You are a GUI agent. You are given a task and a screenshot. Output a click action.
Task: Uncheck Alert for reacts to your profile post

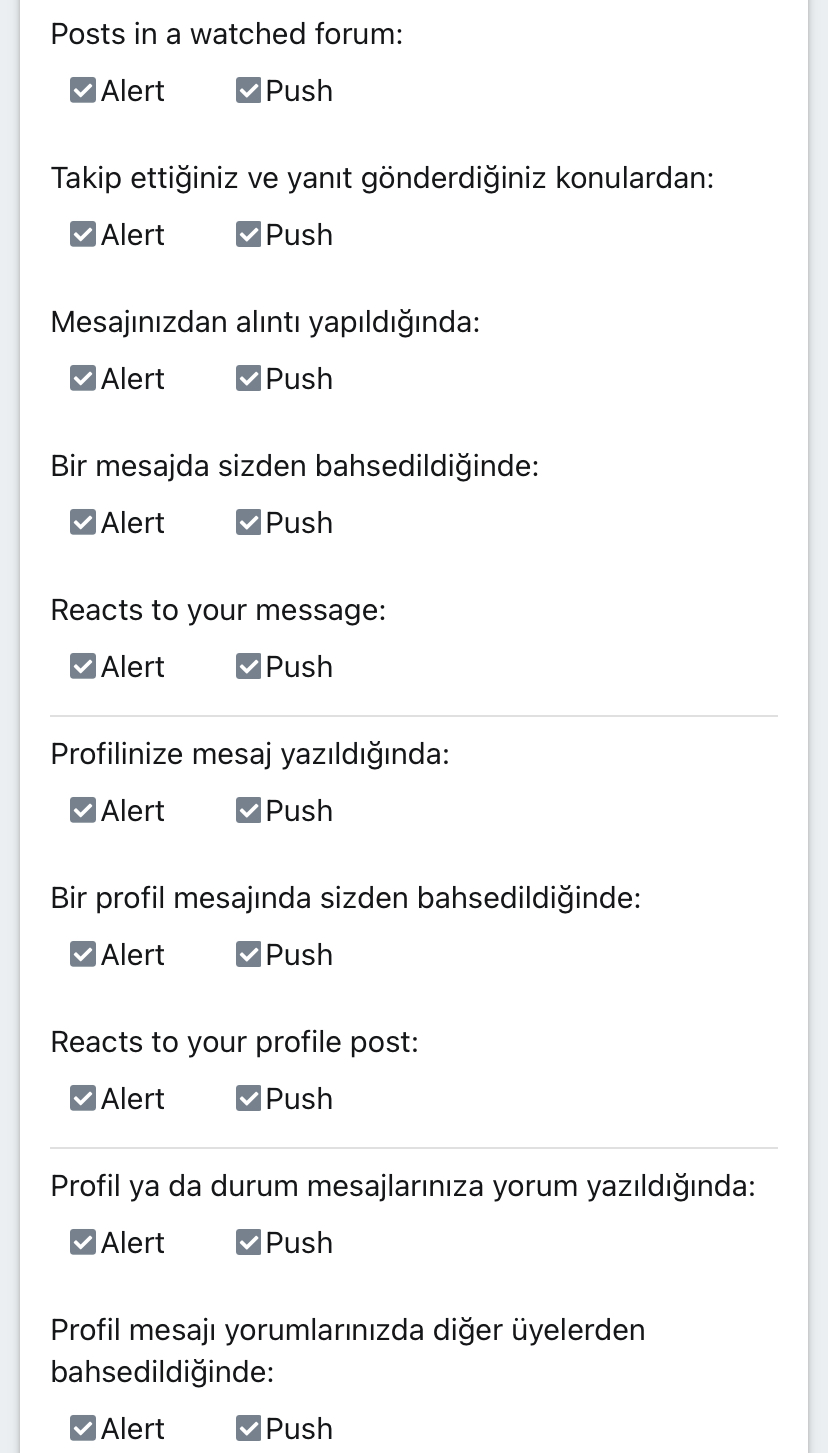(83, 1099)
